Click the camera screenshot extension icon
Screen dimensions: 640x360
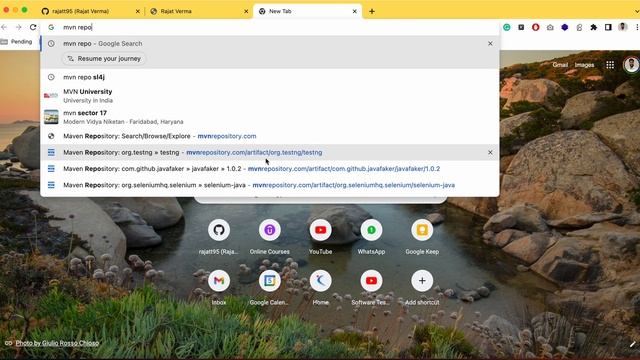tap(550, 27)
